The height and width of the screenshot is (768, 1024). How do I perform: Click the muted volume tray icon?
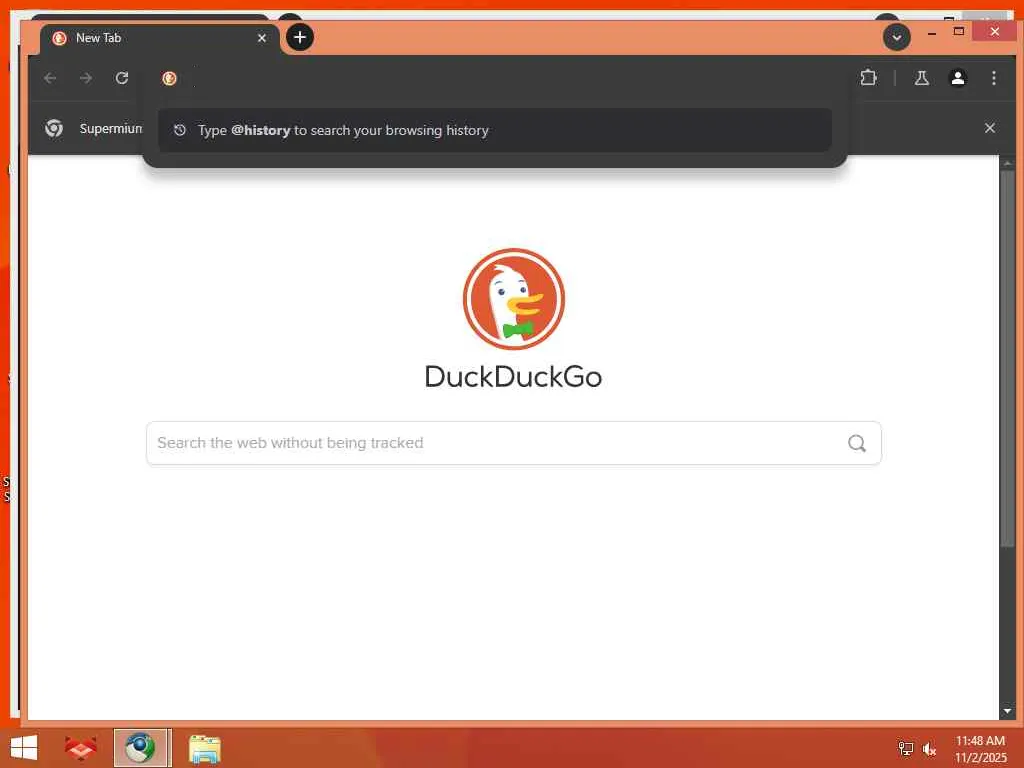[929, 748]
